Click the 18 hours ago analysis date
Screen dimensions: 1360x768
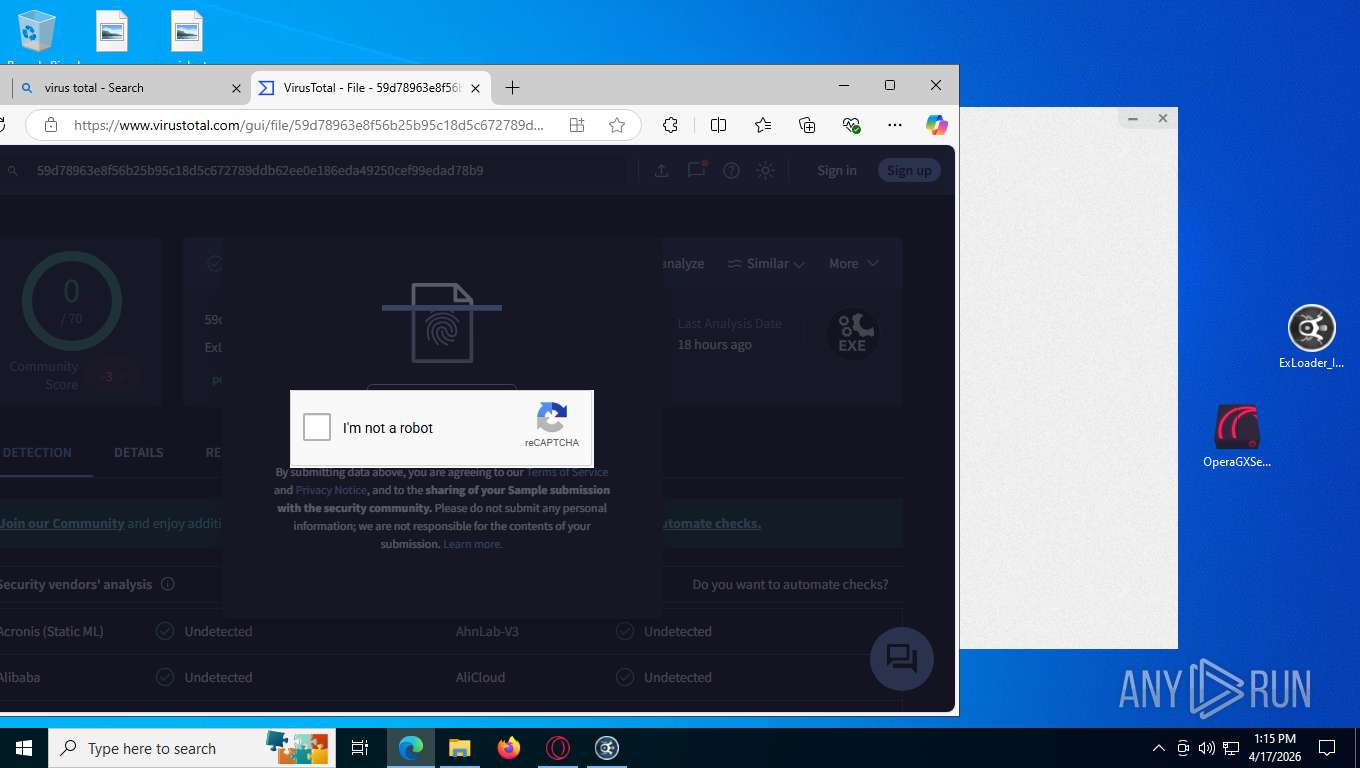click(x=714, y=345)
